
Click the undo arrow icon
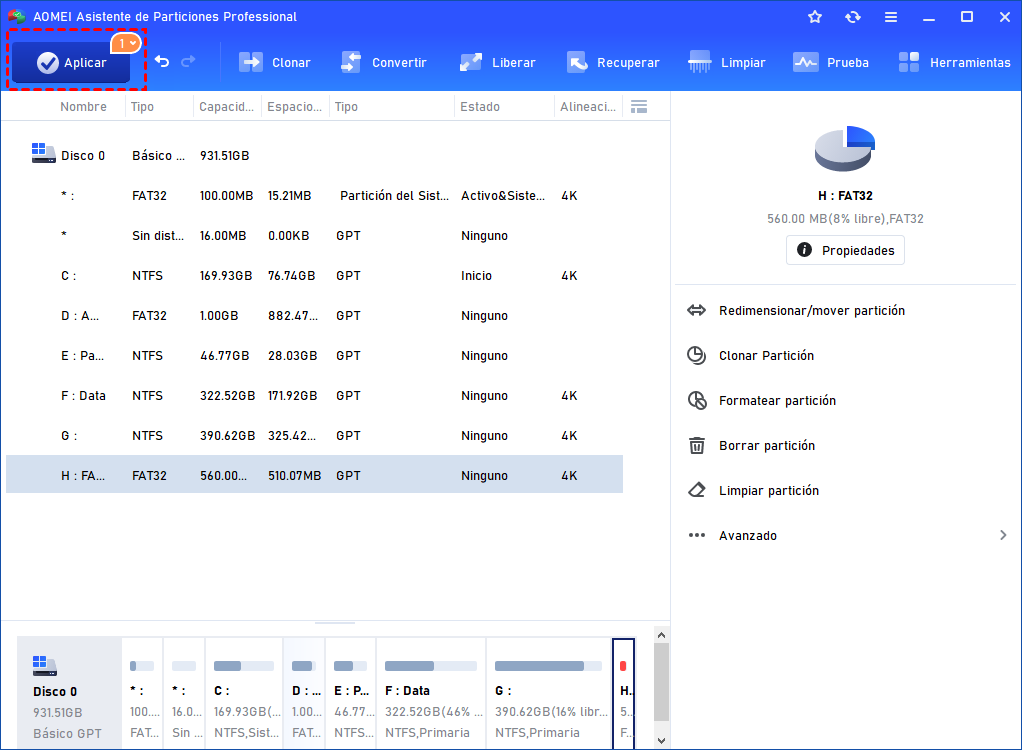(x=162, y=62)
